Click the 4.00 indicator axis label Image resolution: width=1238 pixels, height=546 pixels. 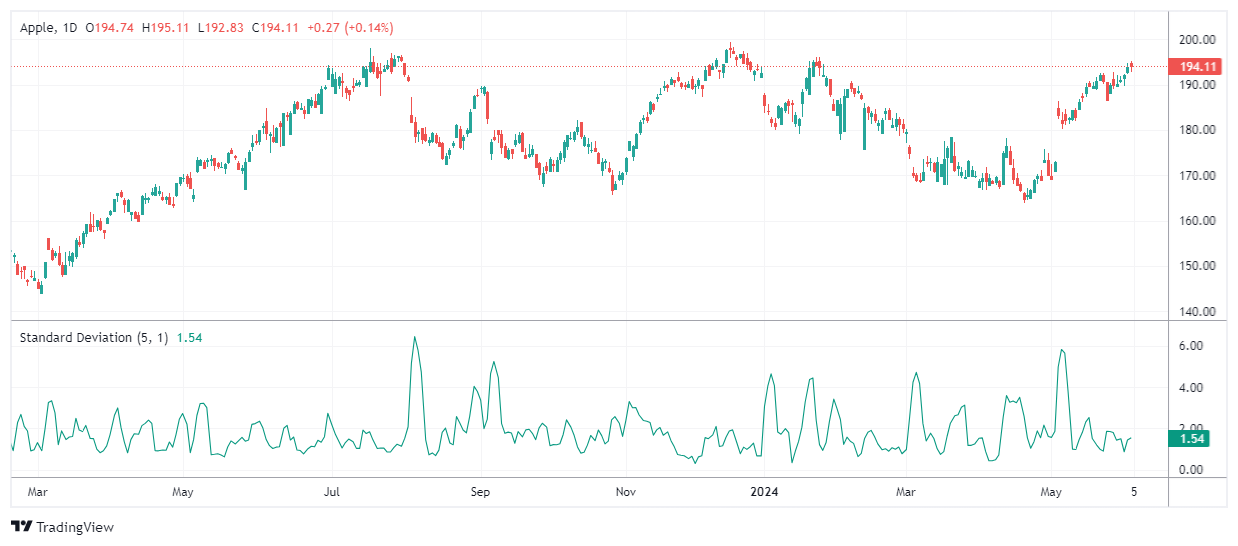tap(1190, 388)
